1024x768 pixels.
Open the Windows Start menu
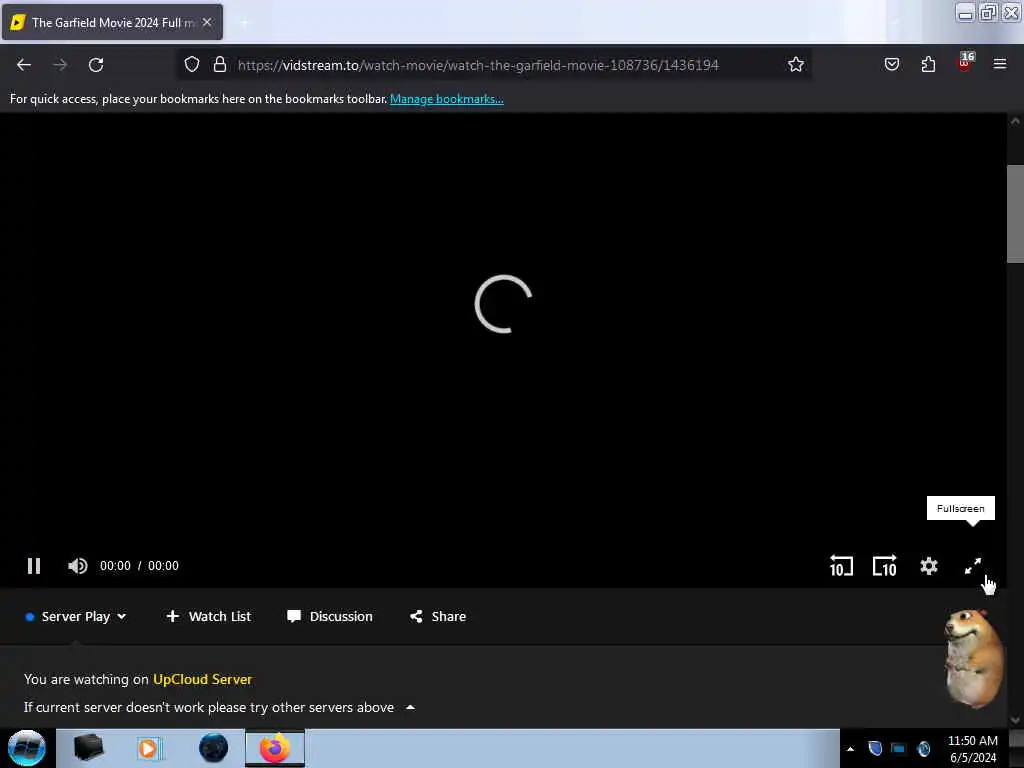pyautogui.click(x=26, y=748)
